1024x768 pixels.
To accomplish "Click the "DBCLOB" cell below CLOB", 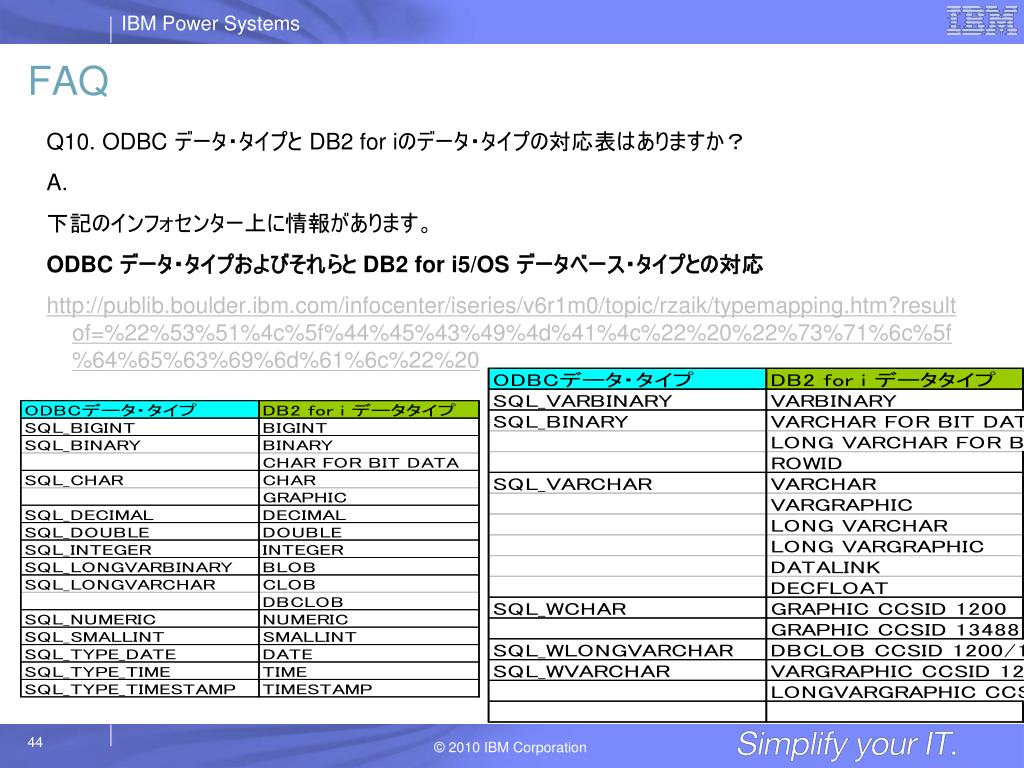I will [369, 602].
